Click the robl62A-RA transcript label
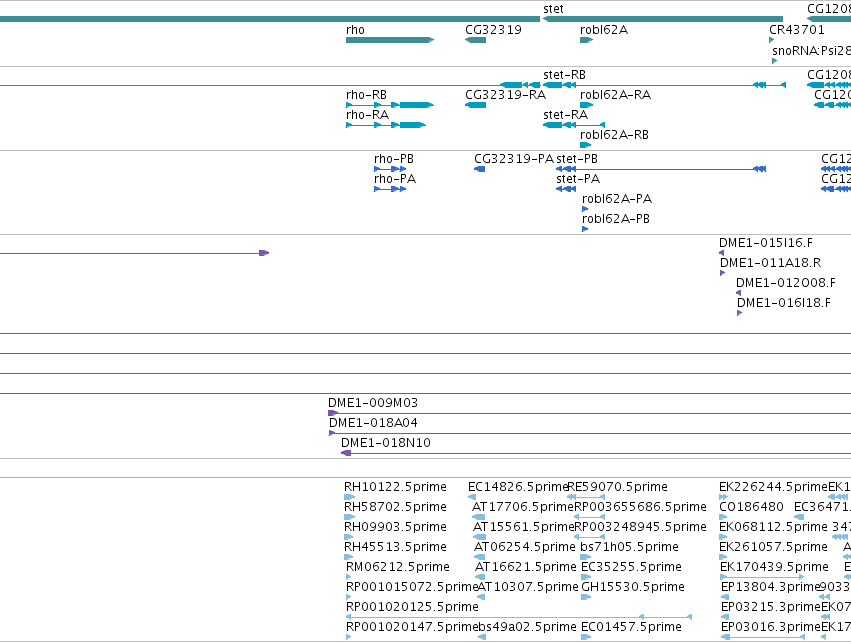Viewport: 851px width, 642px height. [615, 95]
